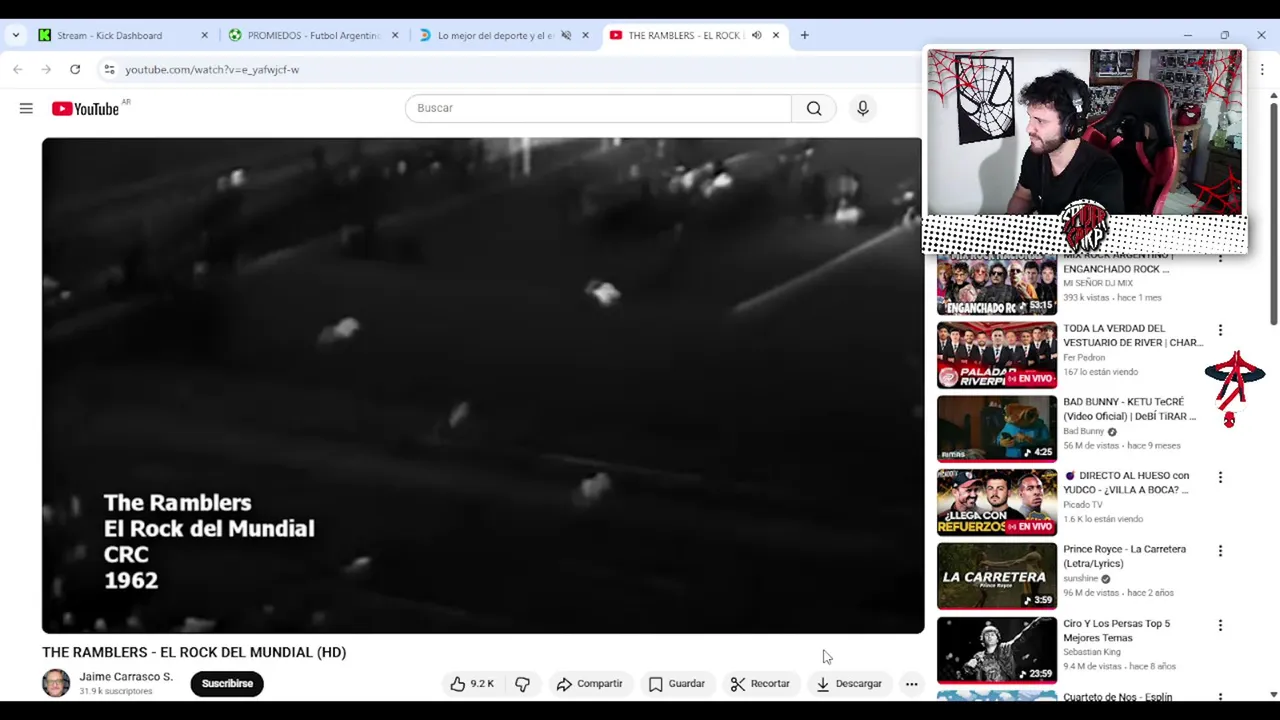Open options menu for DIRECTO AL HUESO video

coord(1220,477)
